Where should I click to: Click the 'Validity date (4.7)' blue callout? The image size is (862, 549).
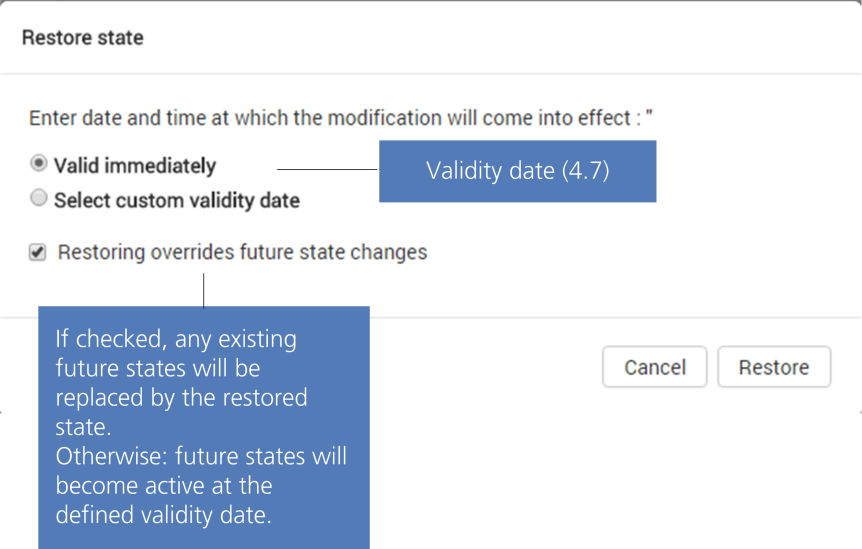(x=517, y=171)
